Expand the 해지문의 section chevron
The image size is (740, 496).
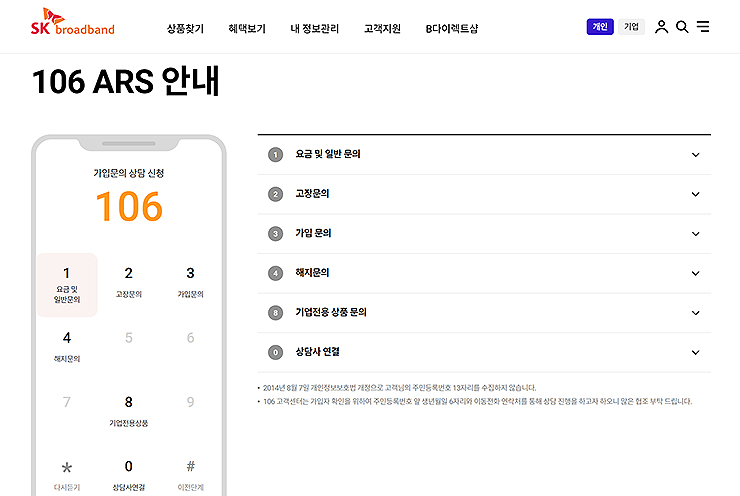pyautogui.click(x=696, y=273)
